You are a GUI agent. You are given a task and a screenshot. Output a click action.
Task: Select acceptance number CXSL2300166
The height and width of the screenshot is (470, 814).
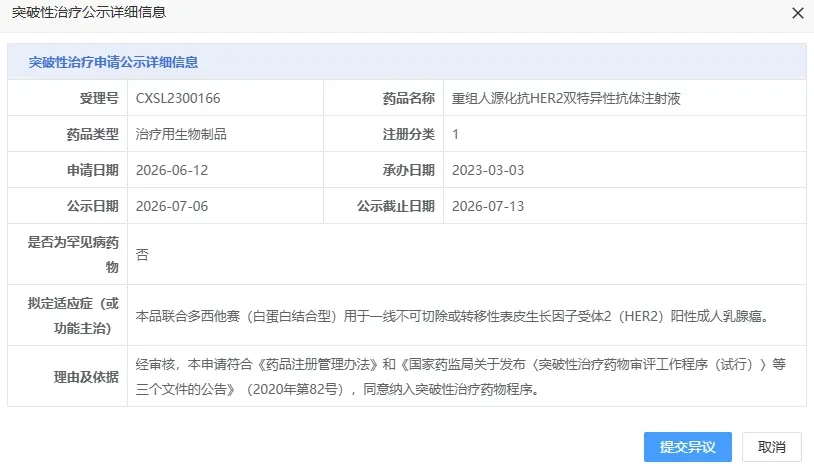click(178, 98)
